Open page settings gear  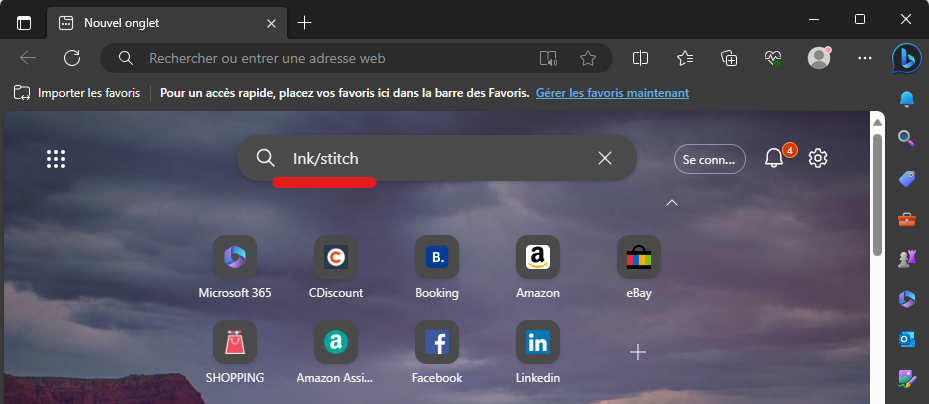pyautogui.click(x=818, y=158)
